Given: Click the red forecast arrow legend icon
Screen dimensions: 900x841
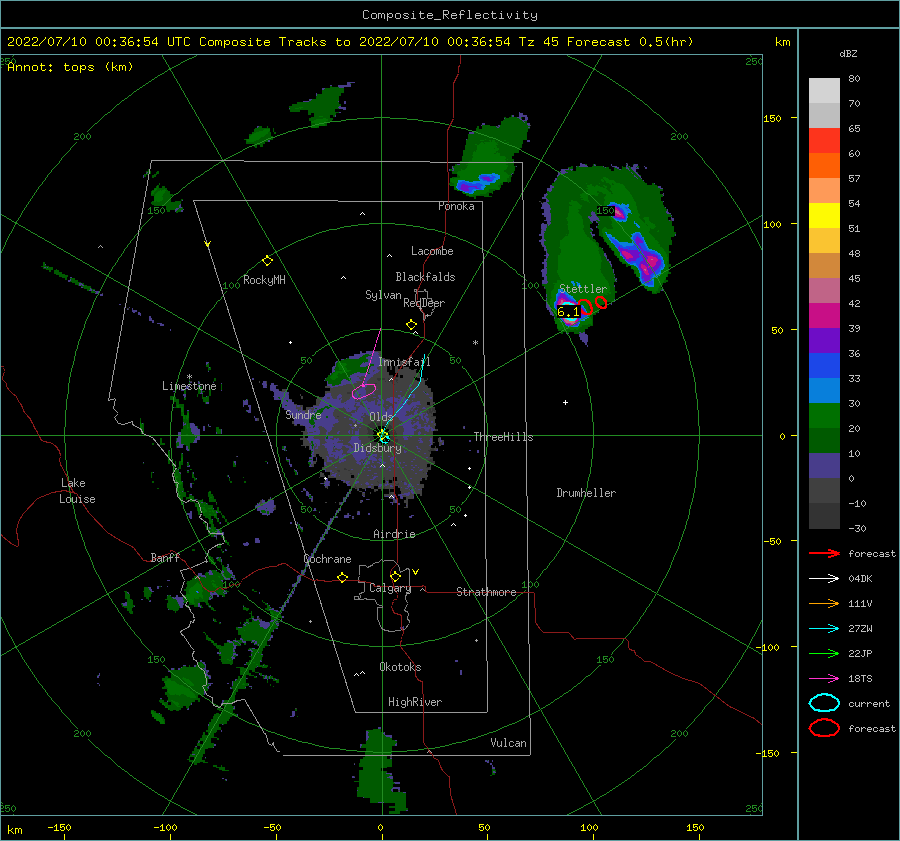Looking at the screenshot, I should (824, 553).
